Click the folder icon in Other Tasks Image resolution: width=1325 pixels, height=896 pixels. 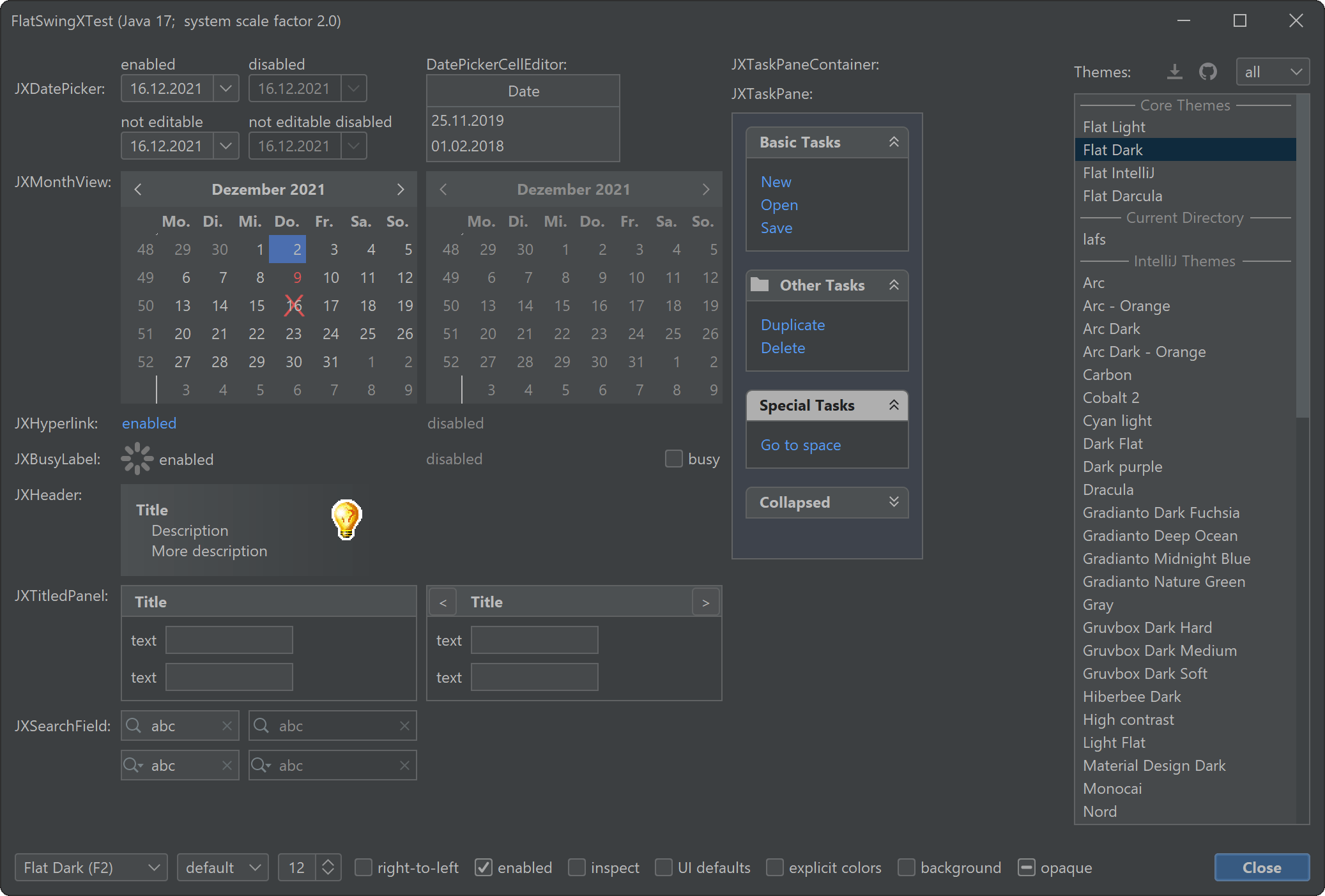point(760,285)
